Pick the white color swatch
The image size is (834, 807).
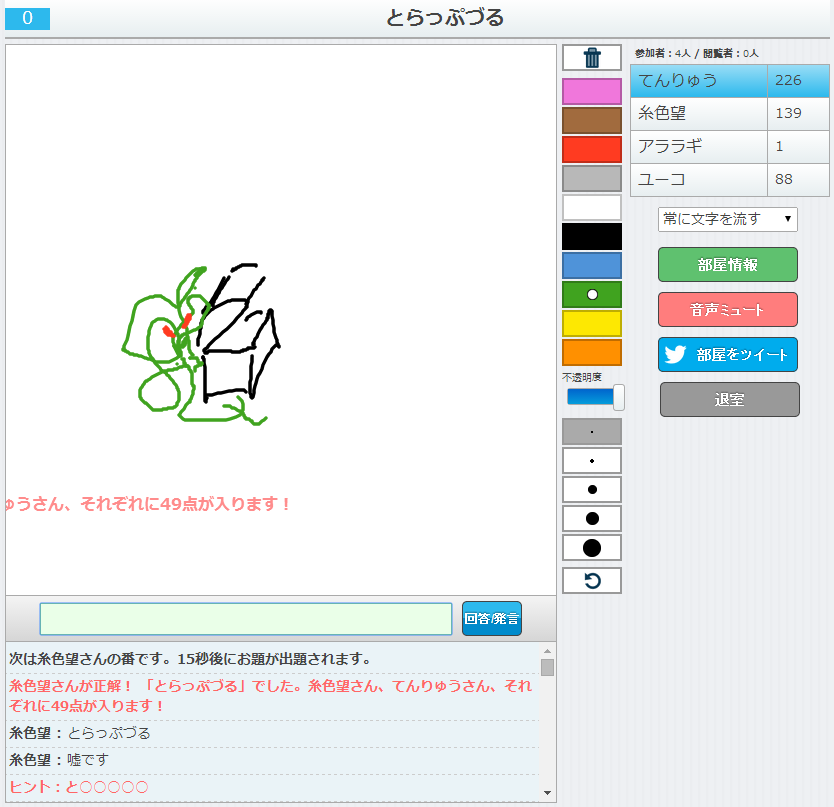point(591,207)
